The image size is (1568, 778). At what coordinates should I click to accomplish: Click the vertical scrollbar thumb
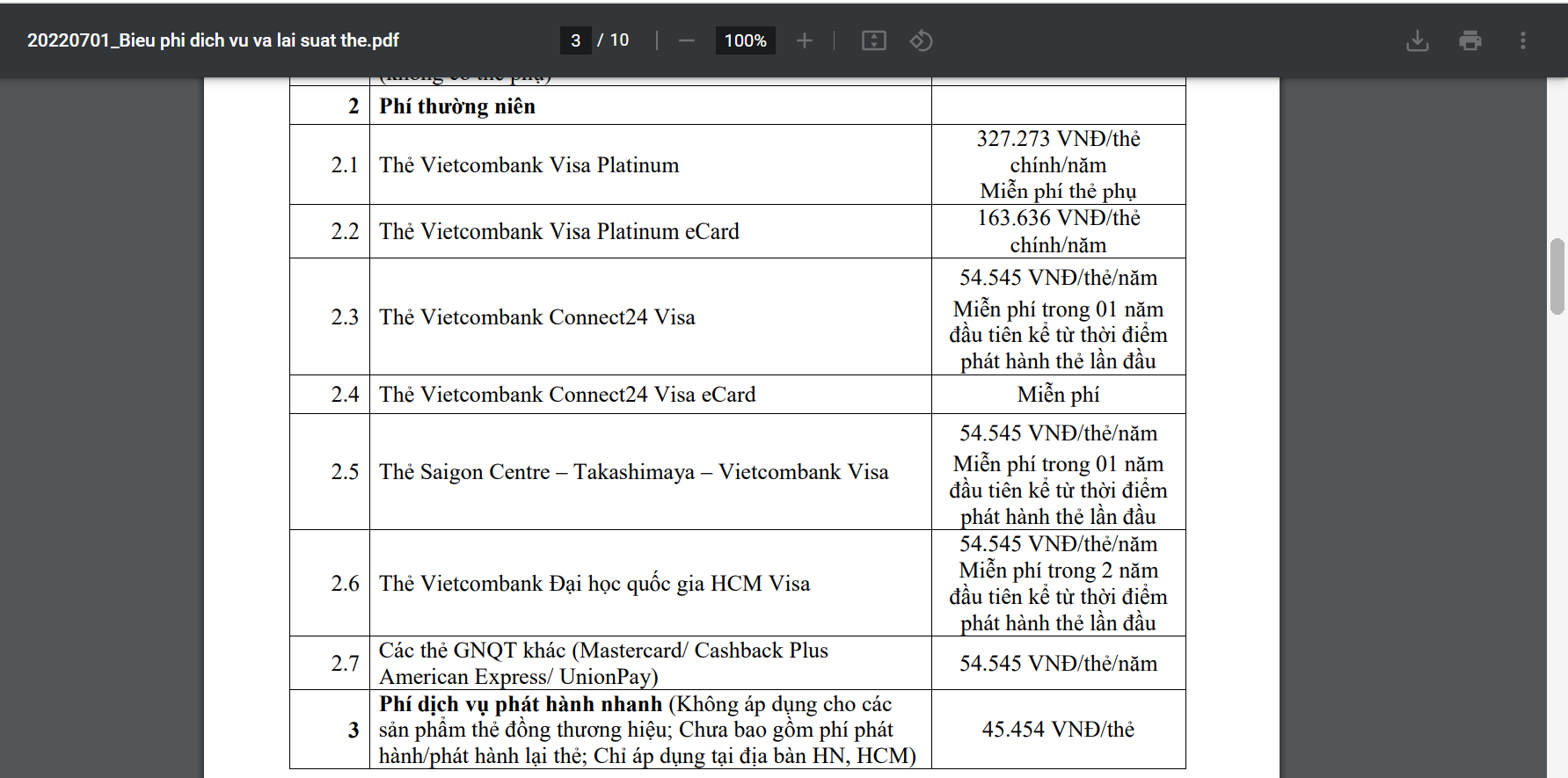[x=1557, y=276]
